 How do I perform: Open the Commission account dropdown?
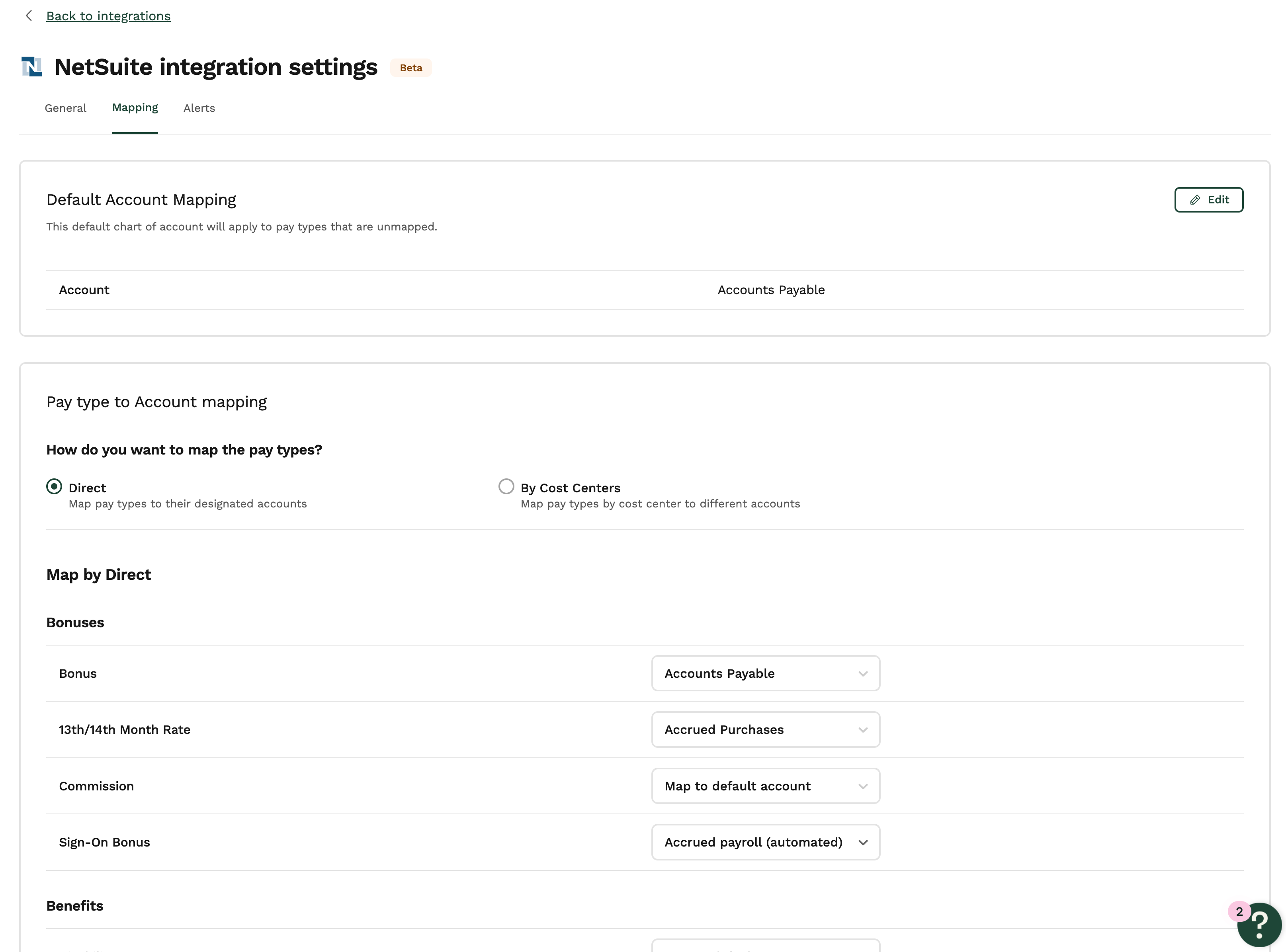(x=766, y=786)
